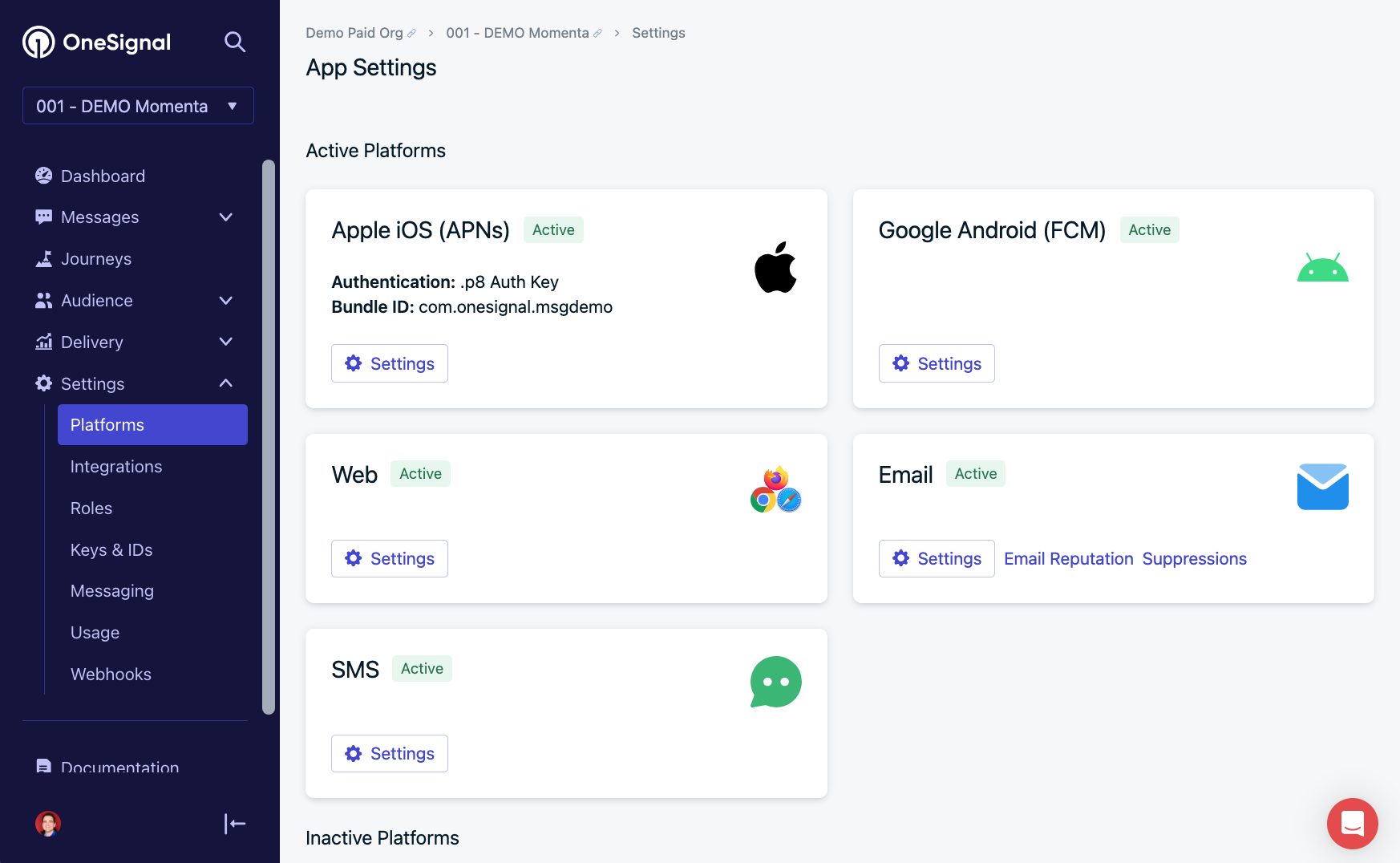The width and height of the screenshot is (1400, 863).
Task: Click 001 - DEMO Momenta breadcrumb link
Action: (517, 33)
